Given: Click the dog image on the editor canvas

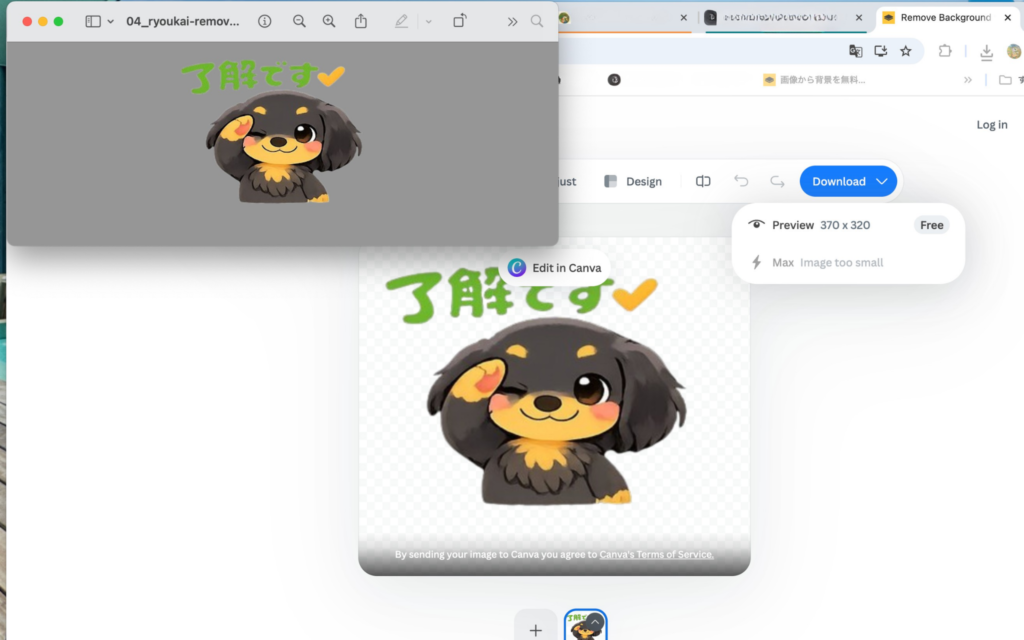Looking at the screenshot, I should (556, 411).
